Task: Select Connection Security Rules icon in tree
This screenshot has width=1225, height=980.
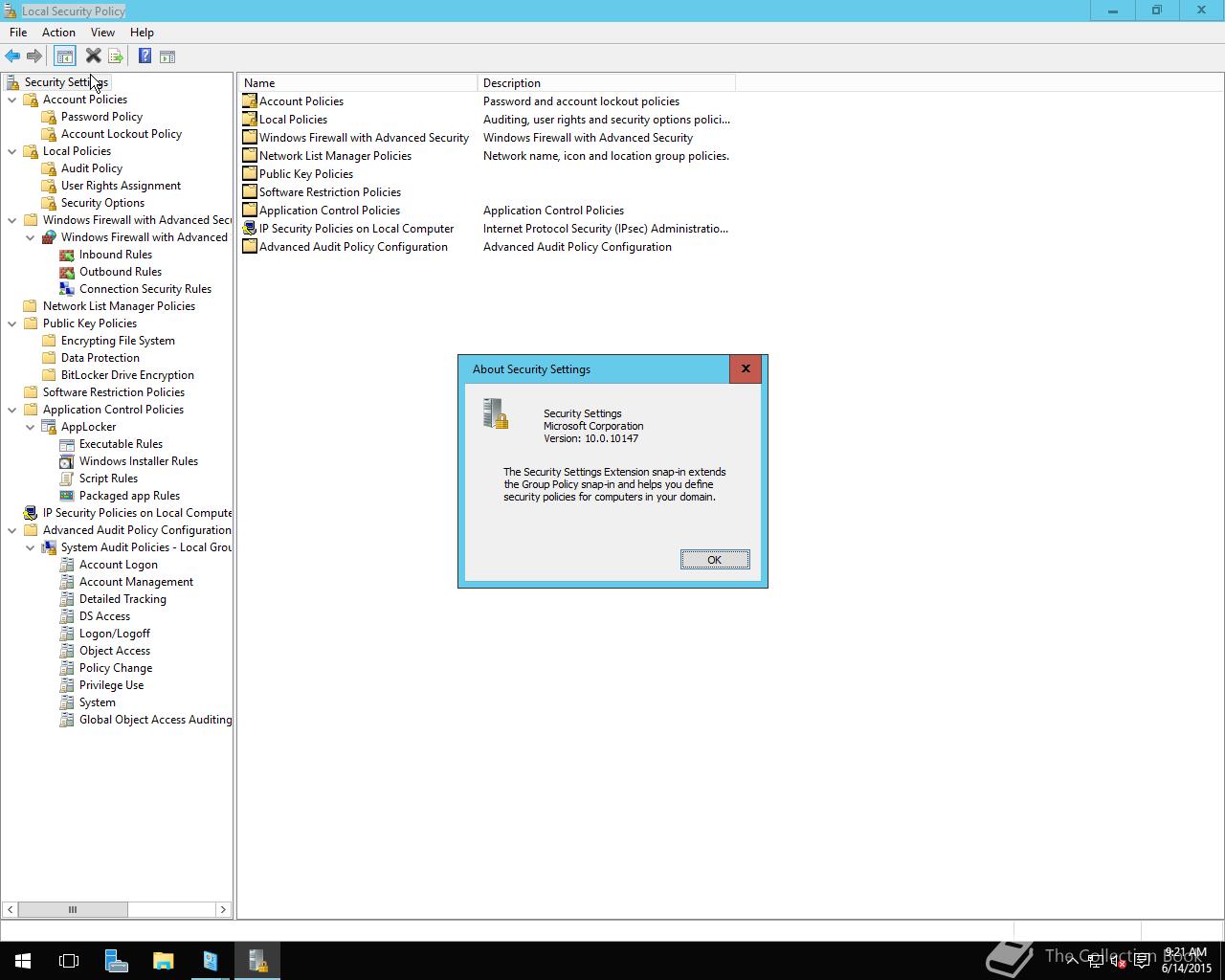Action: (x=67, y=289)
